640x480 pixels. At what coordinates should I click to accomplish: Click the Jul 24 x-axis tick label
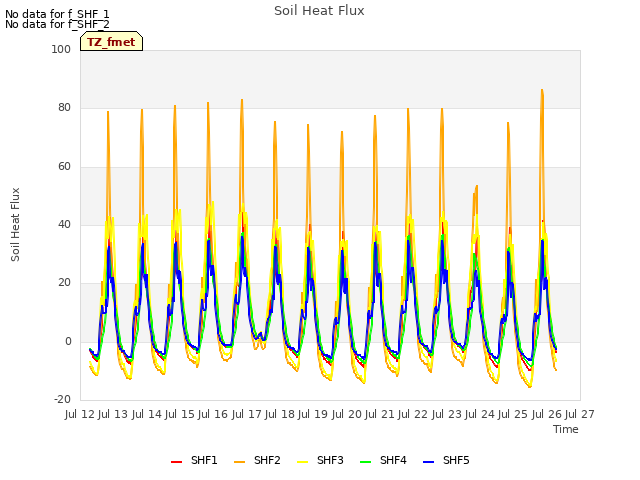[x=480, y=414]
